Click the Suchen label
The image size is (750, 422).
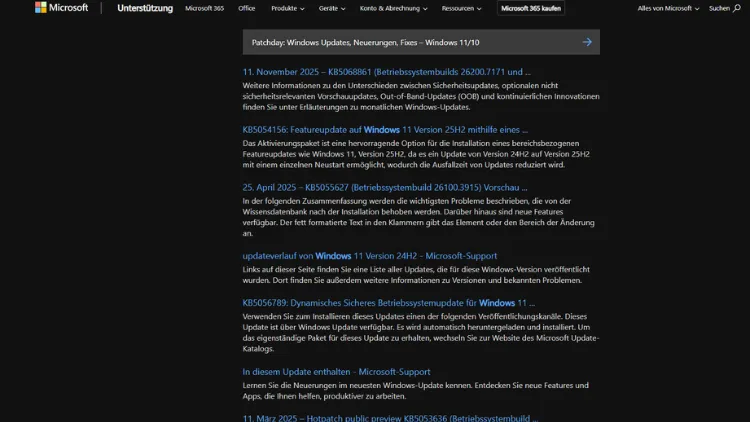click(x=719, y=8)
